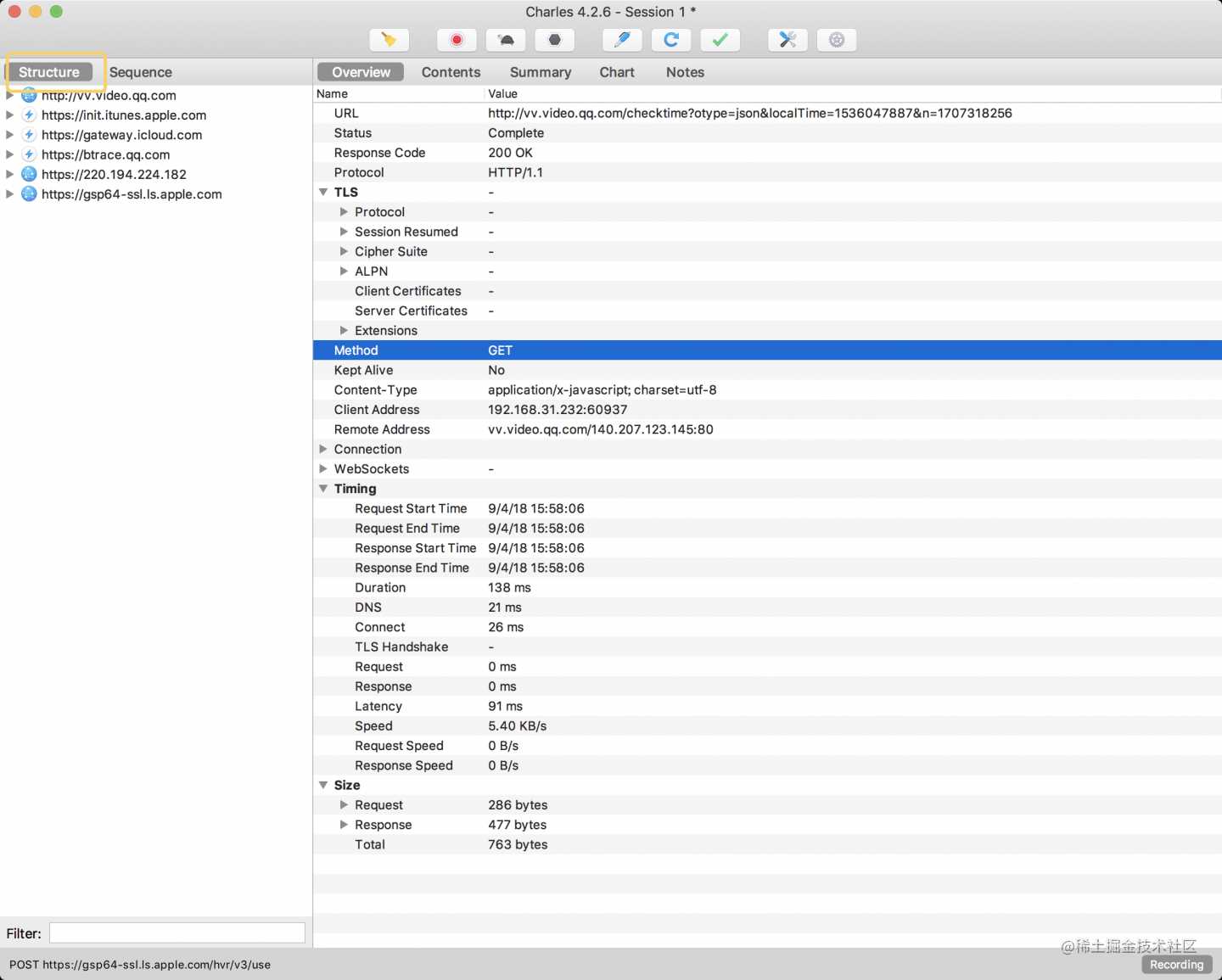
Task: Expand the TLS Protocol row
Action: [x=344, y=211]
